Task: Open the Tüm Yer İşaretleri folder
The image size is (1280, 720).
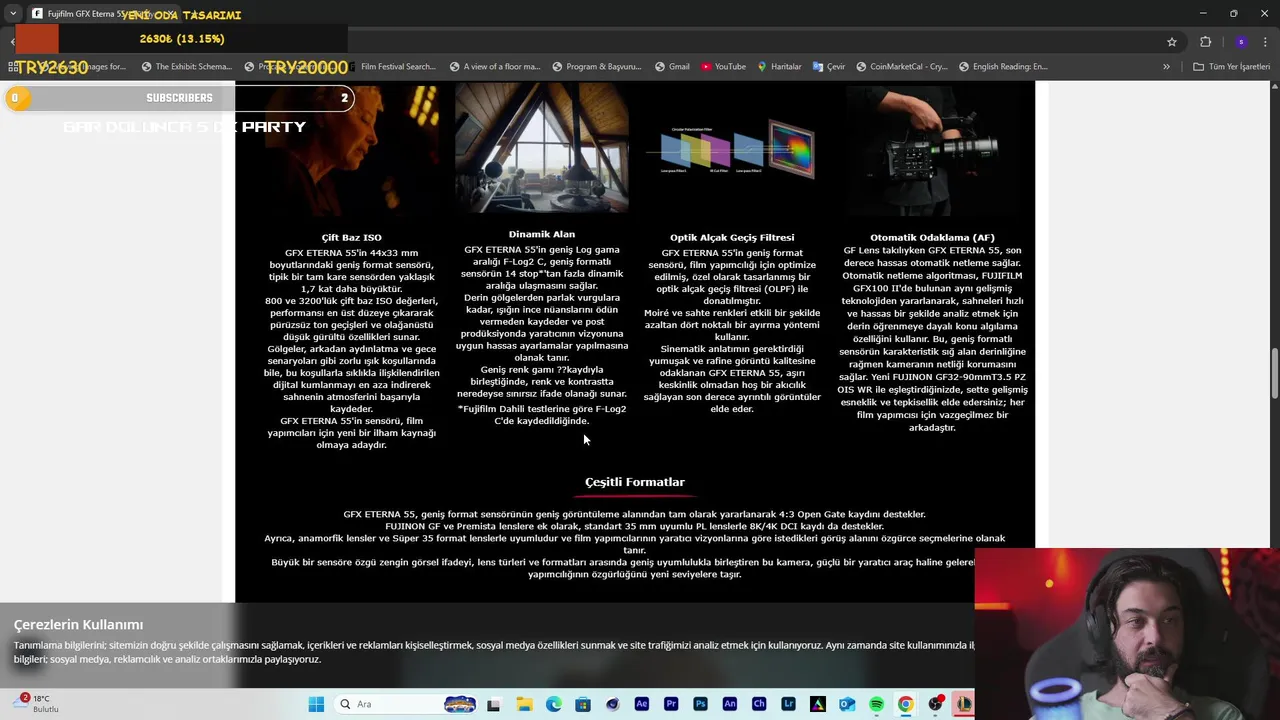Action: click(x=1232, y=67)
